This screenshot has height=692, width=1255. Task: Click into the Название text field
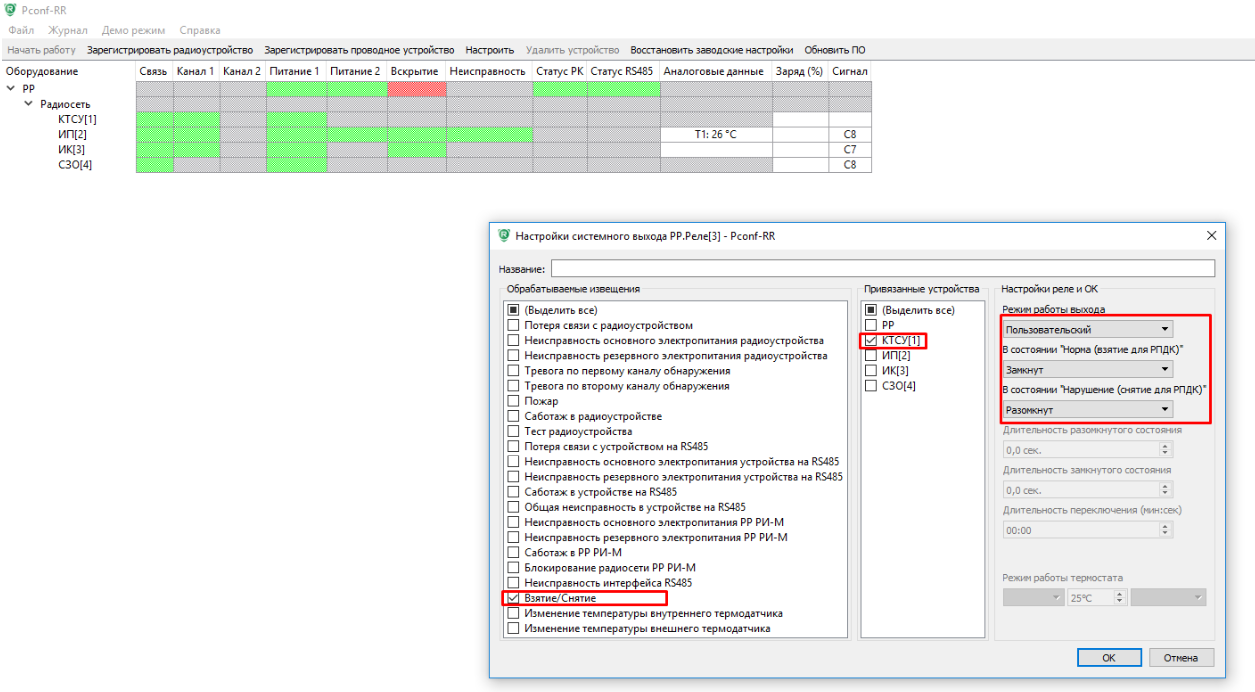(x=882, y=268)
